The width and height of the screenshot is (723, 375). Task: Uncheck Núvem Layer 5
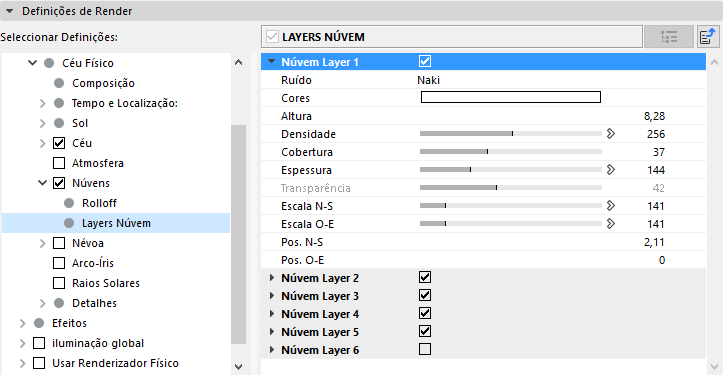pos(425,331)
